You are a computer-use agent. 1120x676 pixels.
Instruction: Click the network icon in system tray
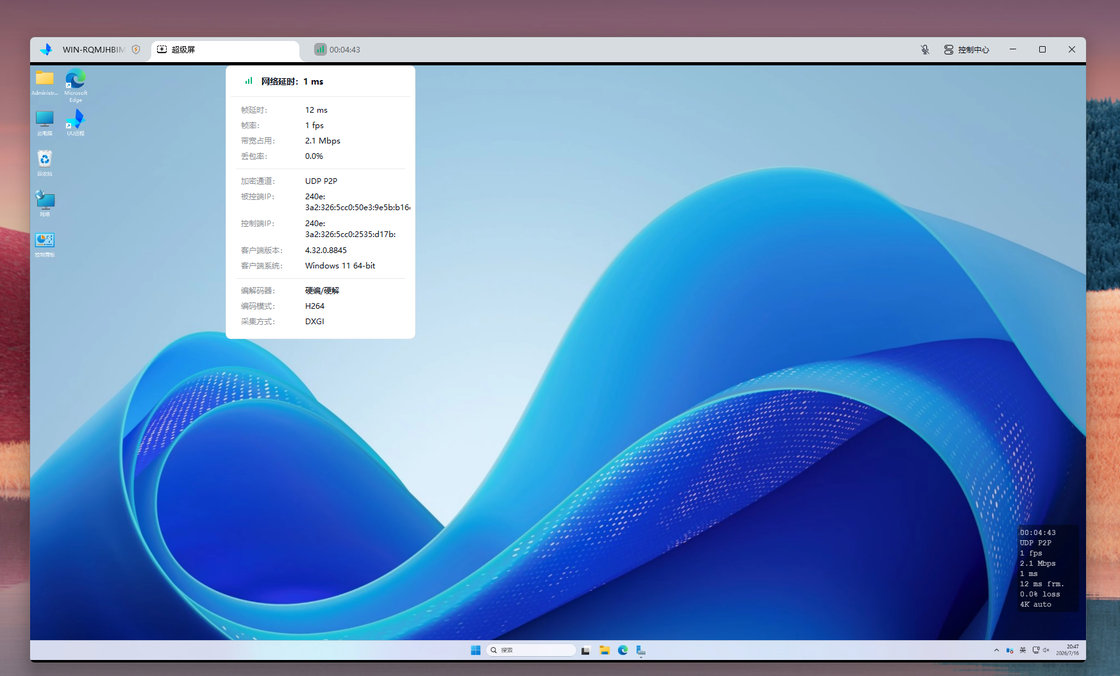pos(1036,650)
